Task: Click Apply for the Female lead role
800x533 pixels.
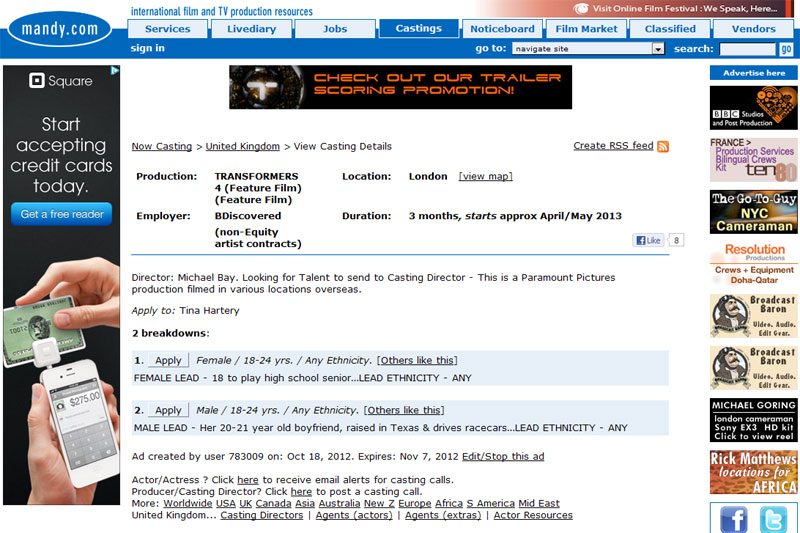Action: tap(168, 360)
